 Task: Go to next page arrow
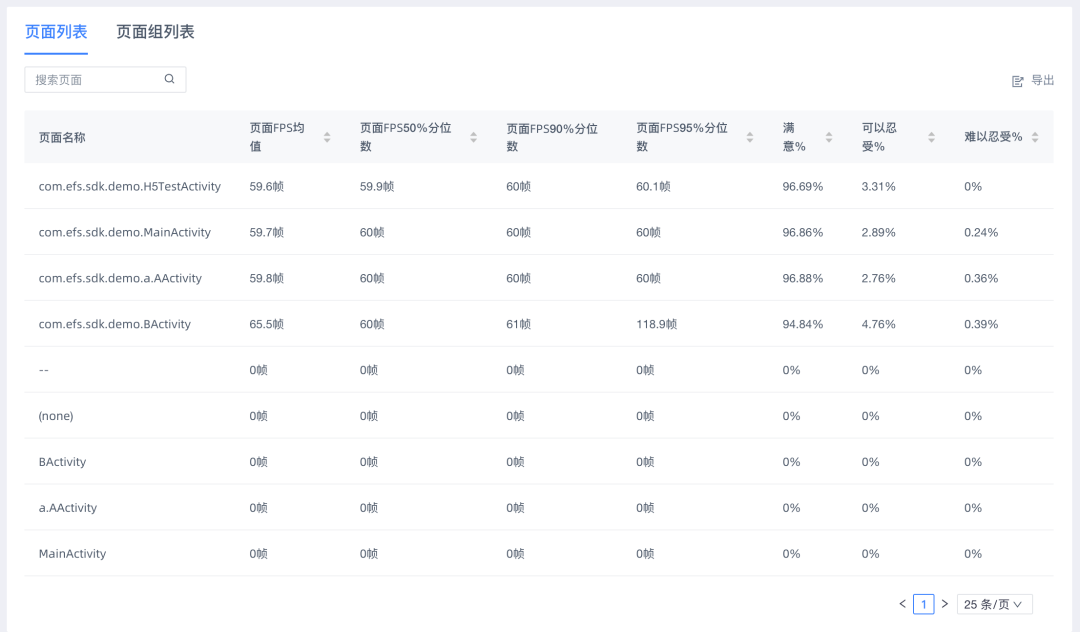click(945, 604)
